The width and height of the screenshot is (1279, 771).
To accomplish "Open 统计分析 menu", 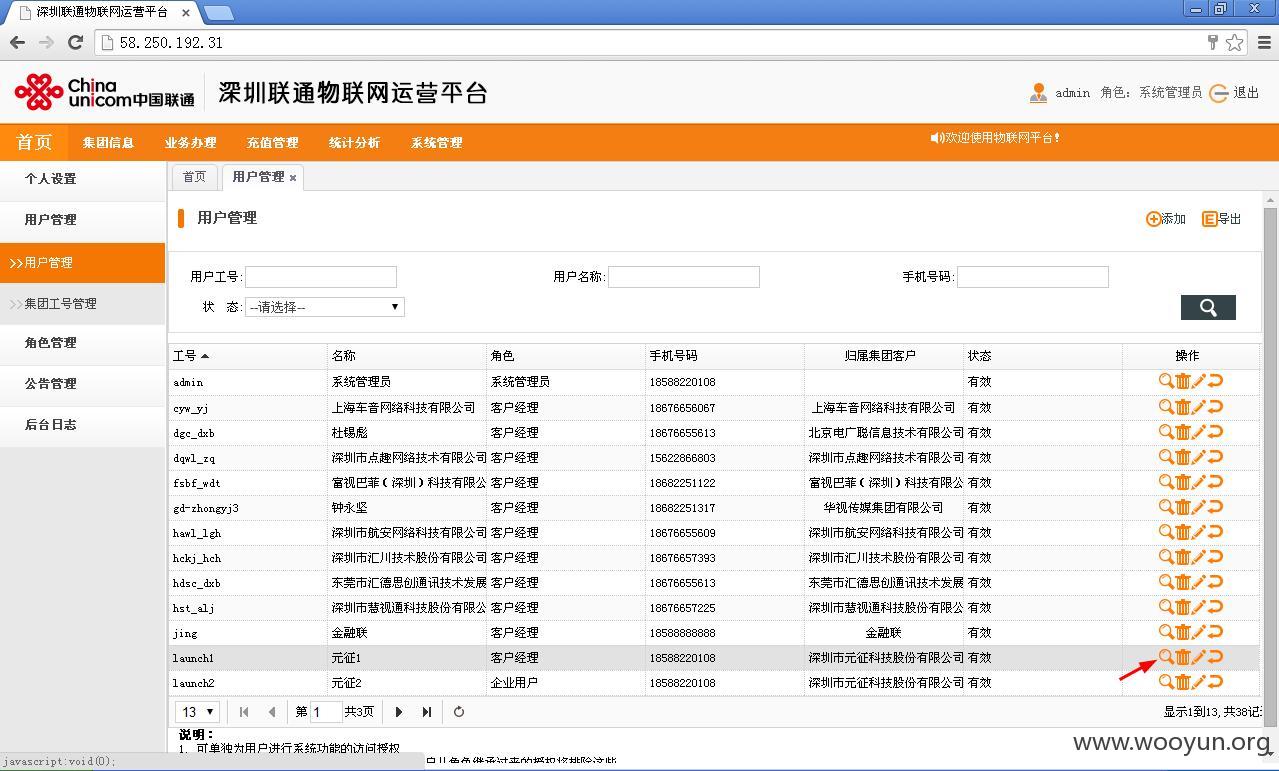I will (x=354, y=142).
